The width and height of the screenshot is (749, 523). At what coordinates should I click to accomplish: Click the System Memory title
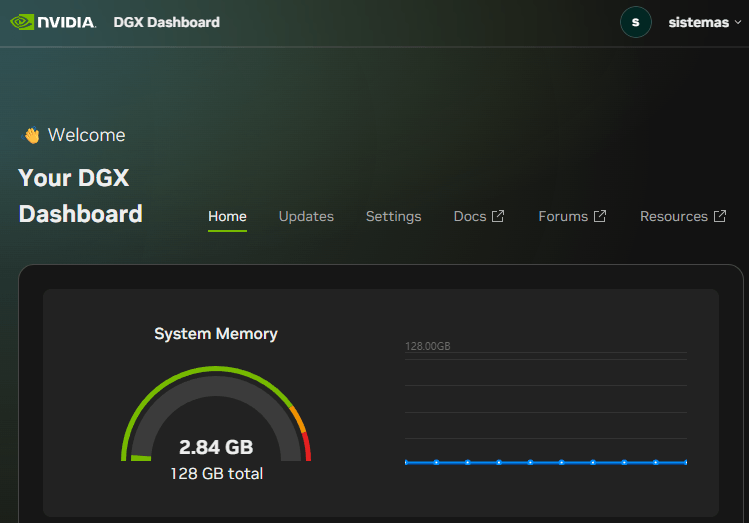216,333
